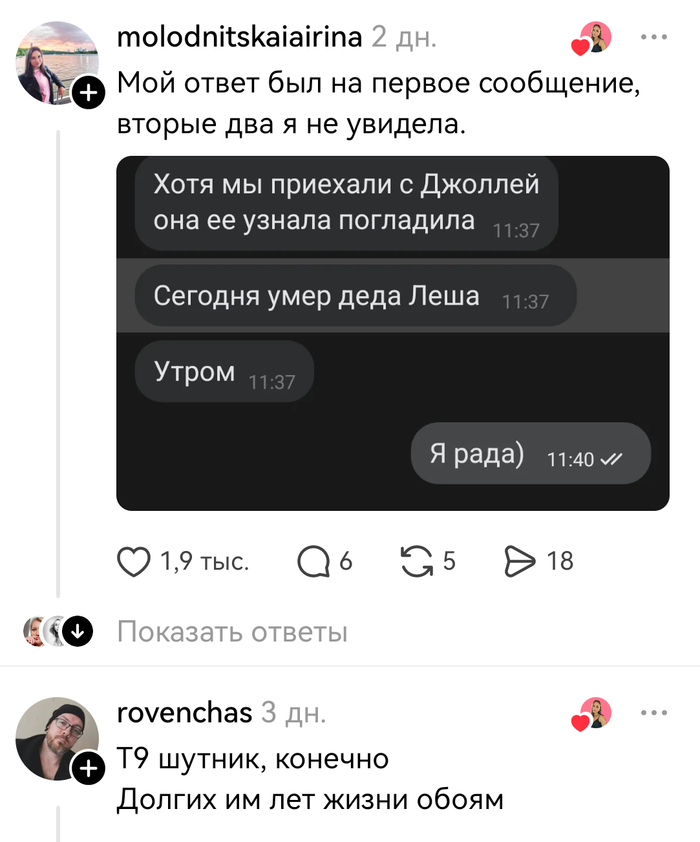Tap liked-by-author avatar badge on rovenchas post

(x=592, y=714)
